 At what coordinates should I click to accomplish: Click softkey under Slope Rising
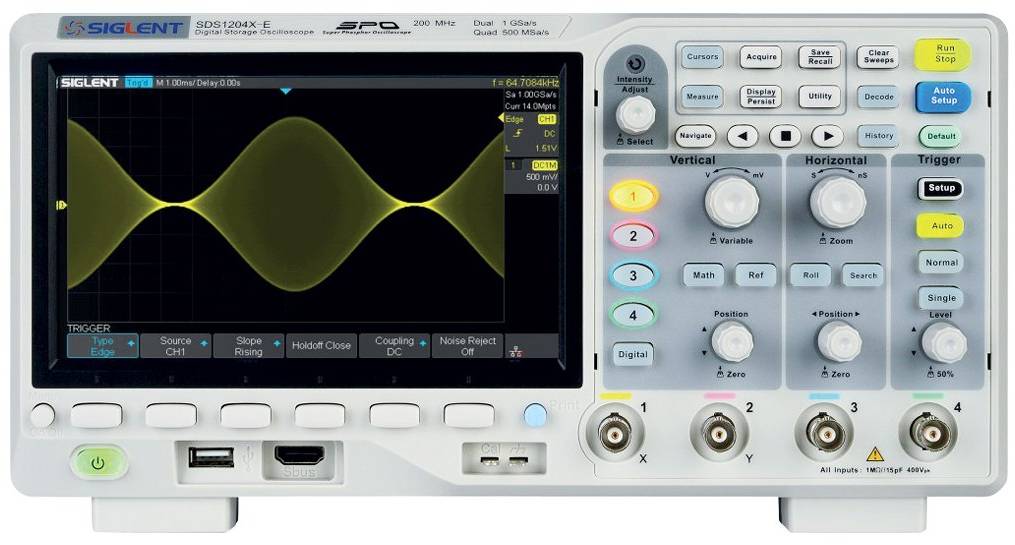[245, 416]
